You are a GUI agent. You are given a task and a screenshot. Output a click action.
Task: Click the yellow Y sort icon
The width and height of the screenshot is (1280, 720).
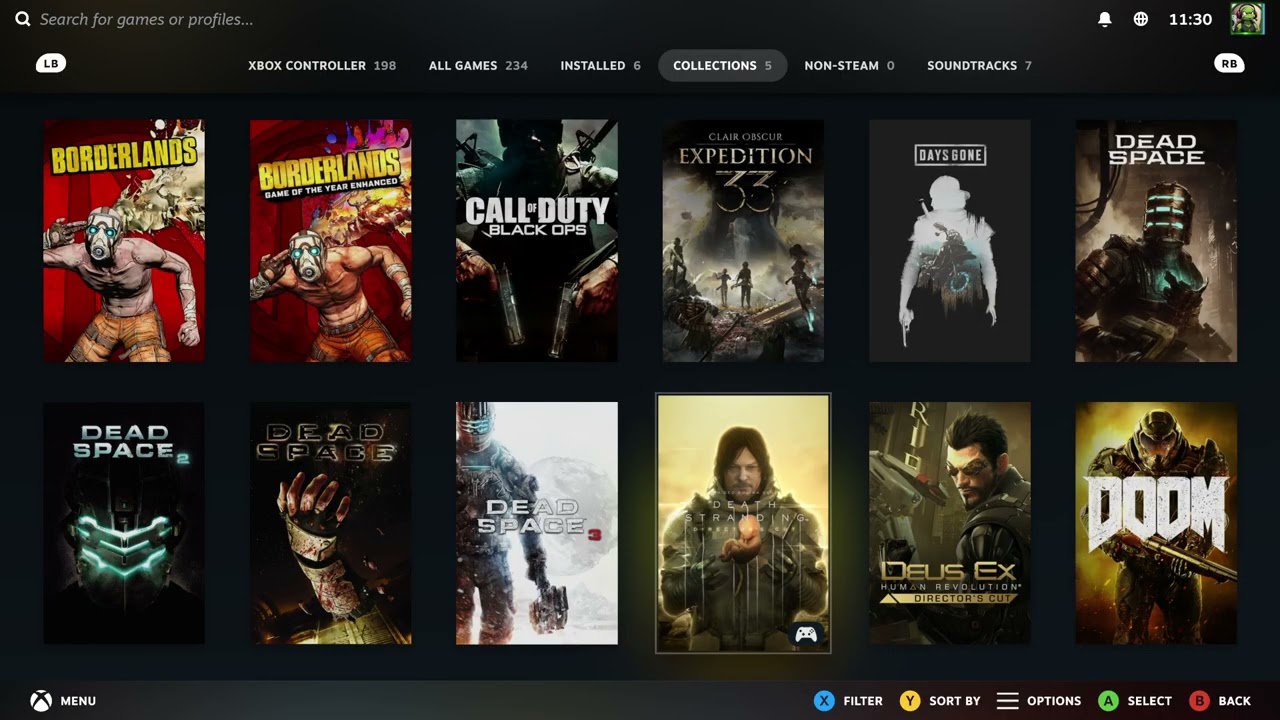click(909, 701)
